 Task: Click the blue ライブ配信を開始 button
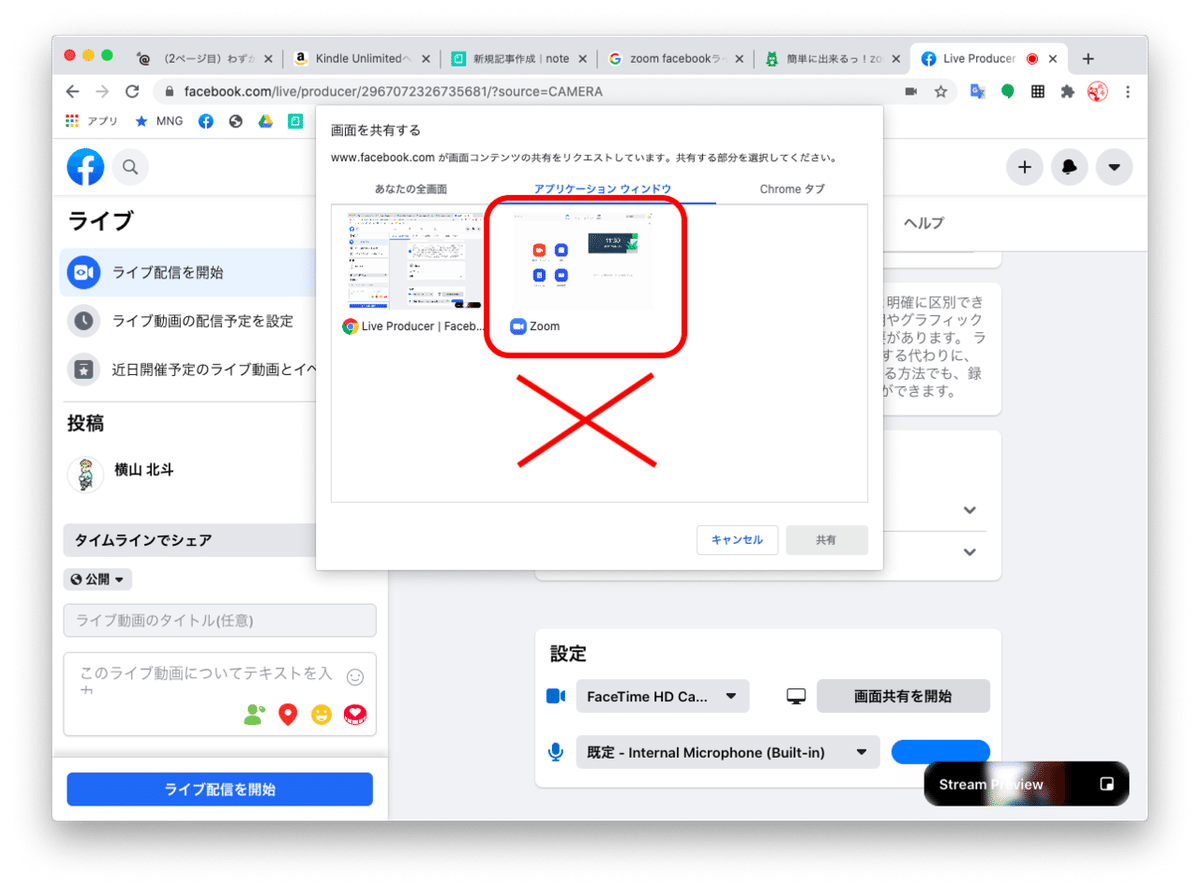219,789
